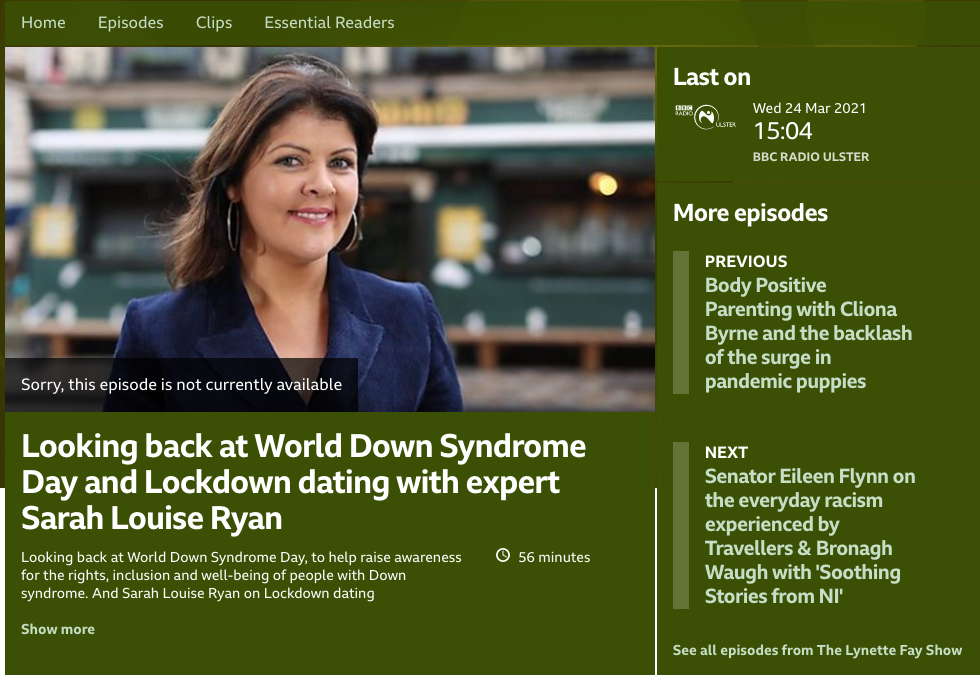Switch to the Clips tab
Viewport: 980px width, 678px height.
[x=214, y=22]
